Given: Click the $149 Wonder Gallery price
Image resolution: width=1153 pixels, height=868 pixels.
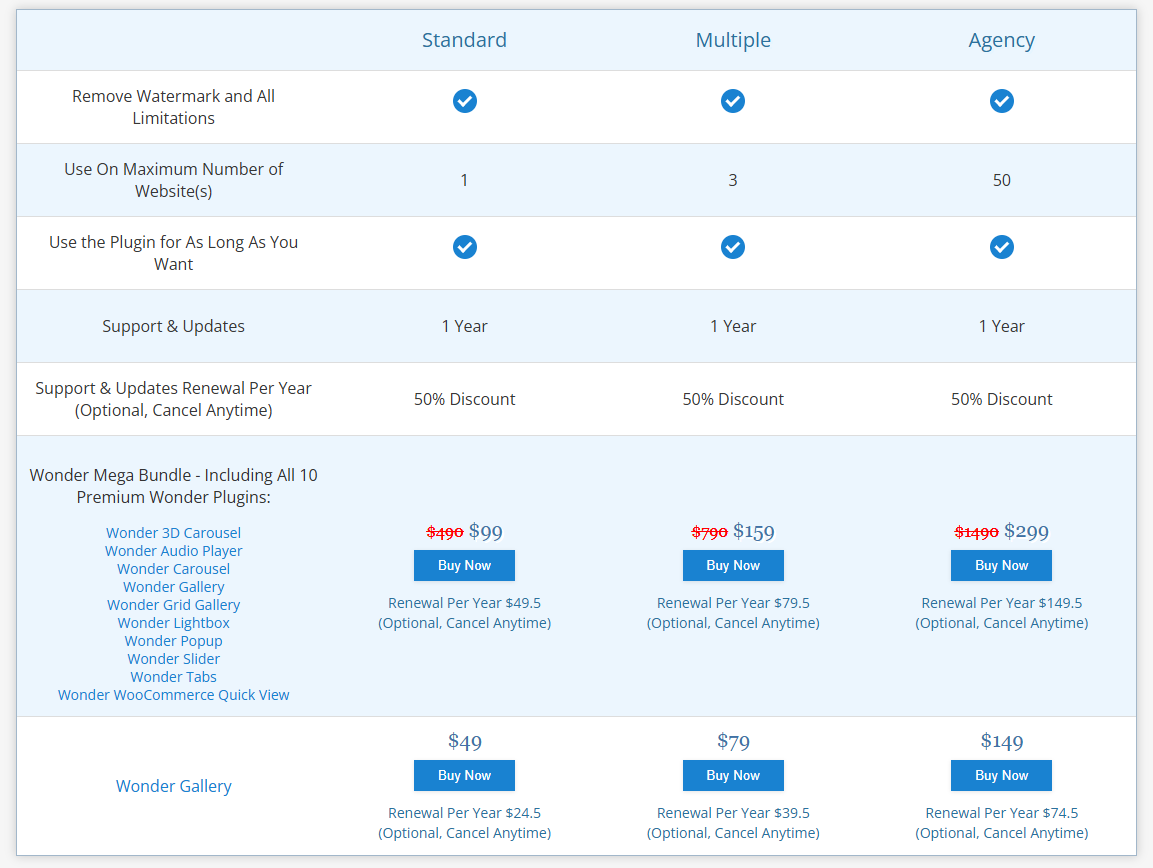Looking at the screenshot, I should click(x=1002, y=741).
